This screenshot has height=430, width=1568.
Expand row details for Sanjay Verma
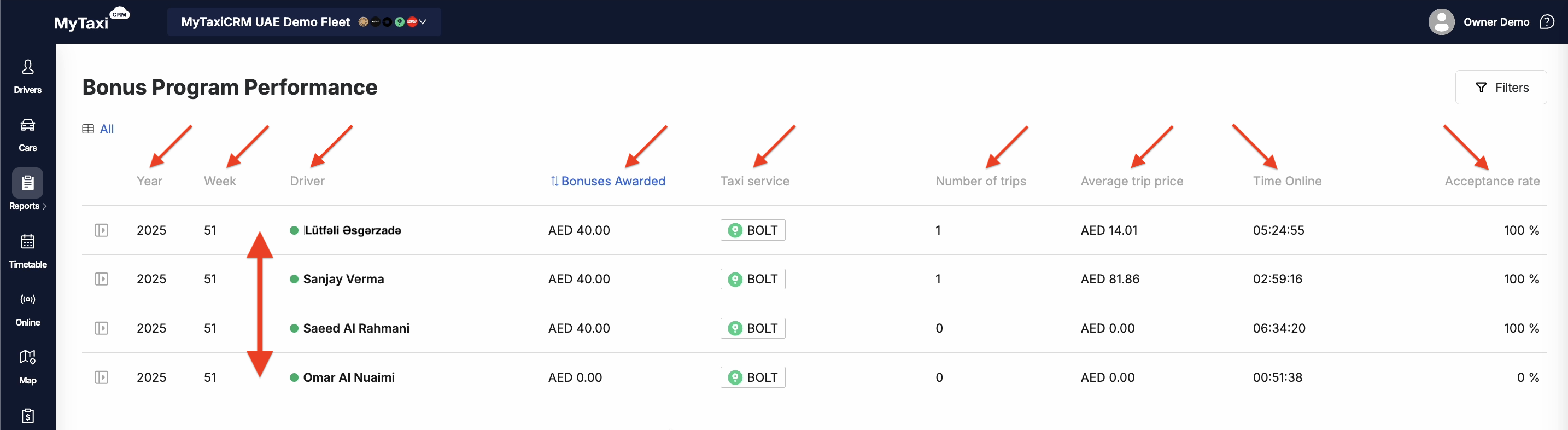point(102,279)
